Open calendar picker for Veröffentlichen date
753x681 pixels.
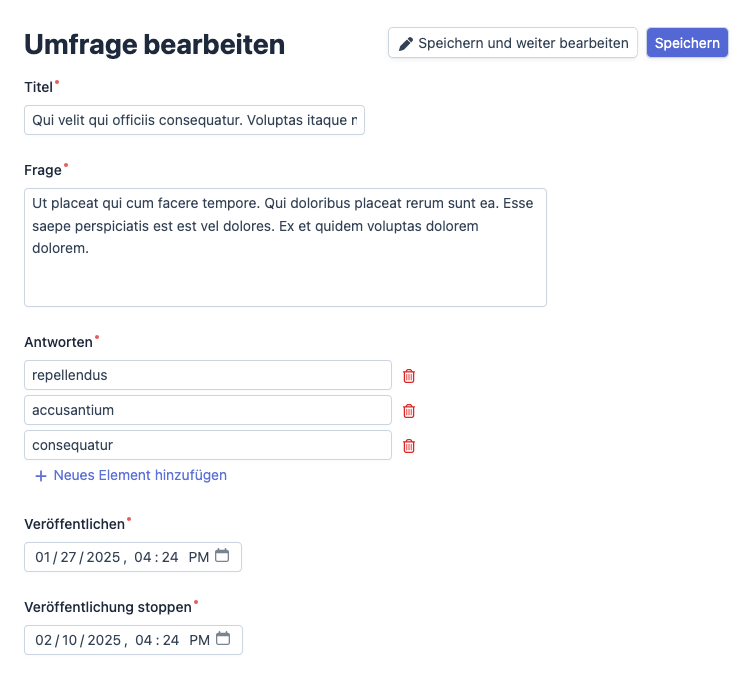222,556
